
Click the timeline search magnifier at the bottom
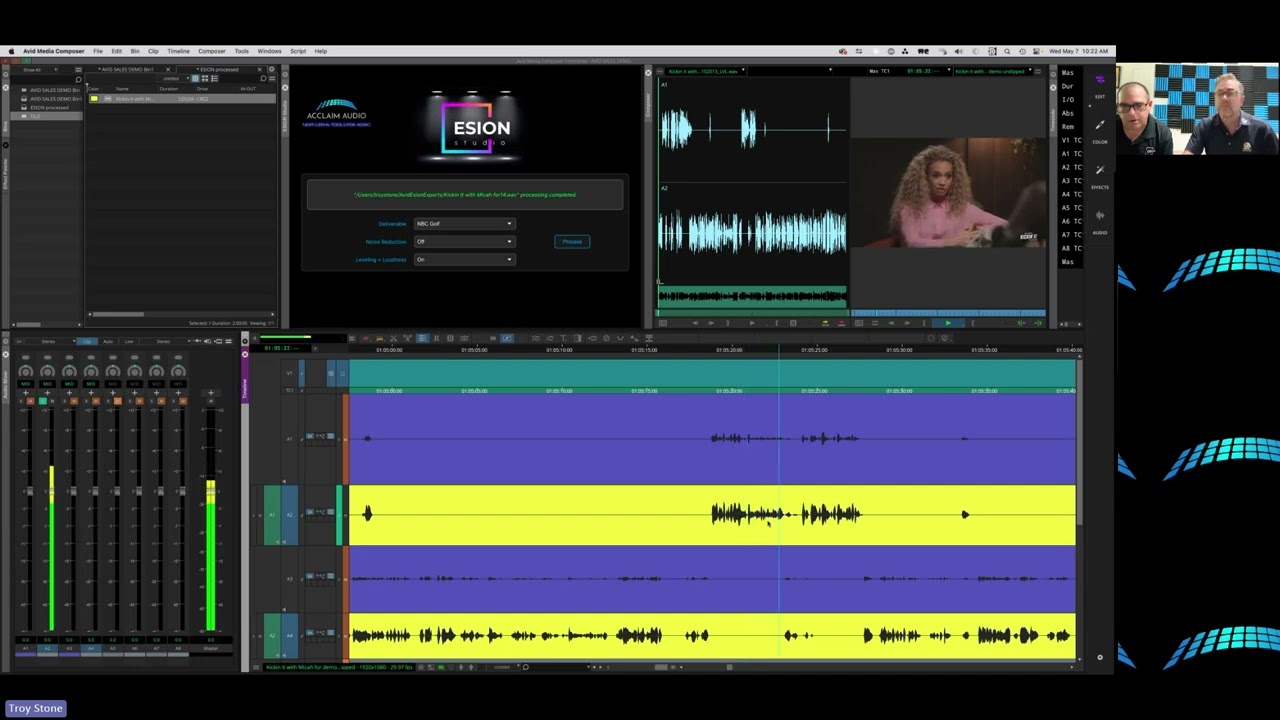click(x=525, y=667)
